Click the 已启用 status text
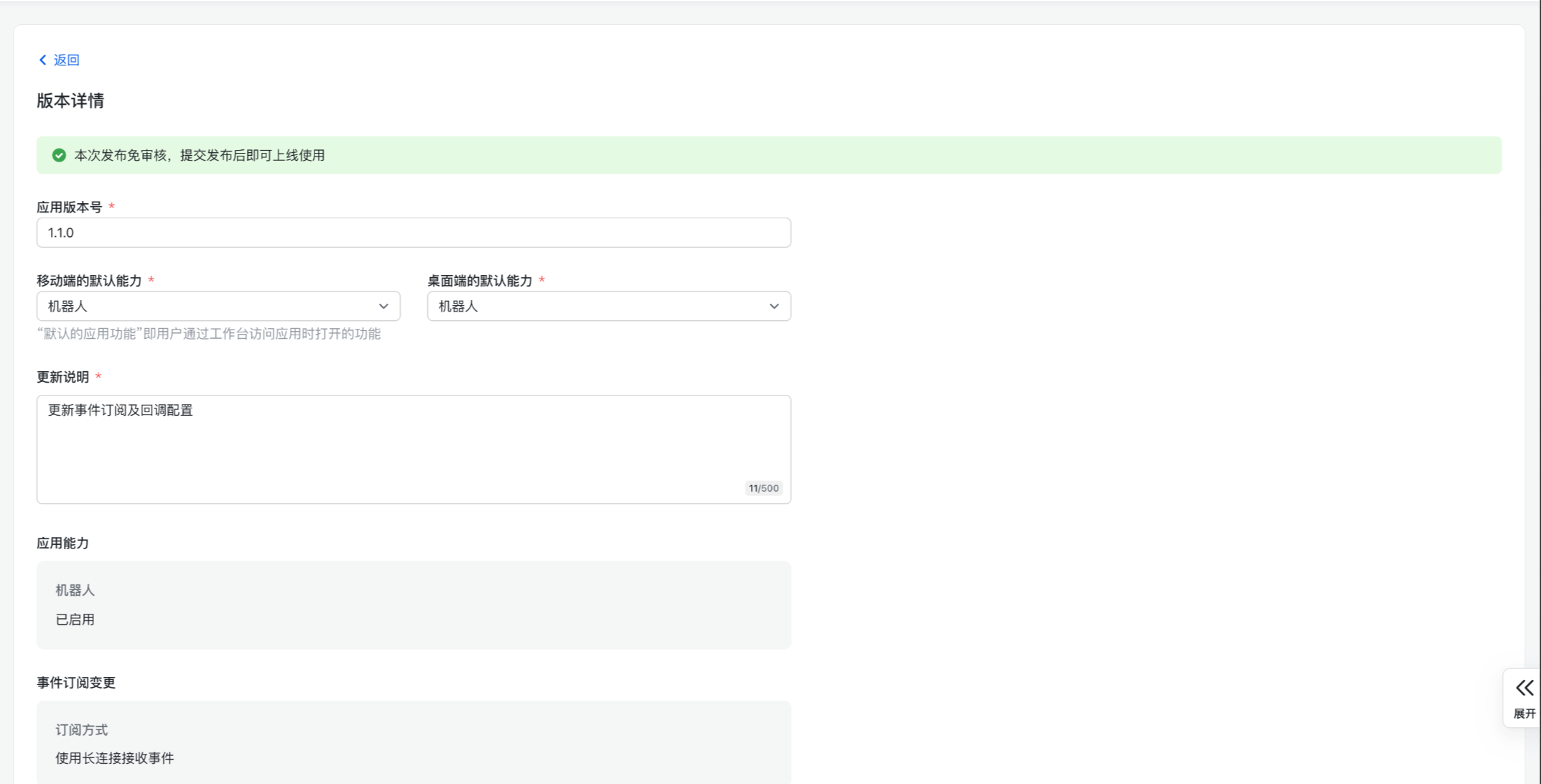This screenshot has height=784, width=1541. (x=75, y=620)
